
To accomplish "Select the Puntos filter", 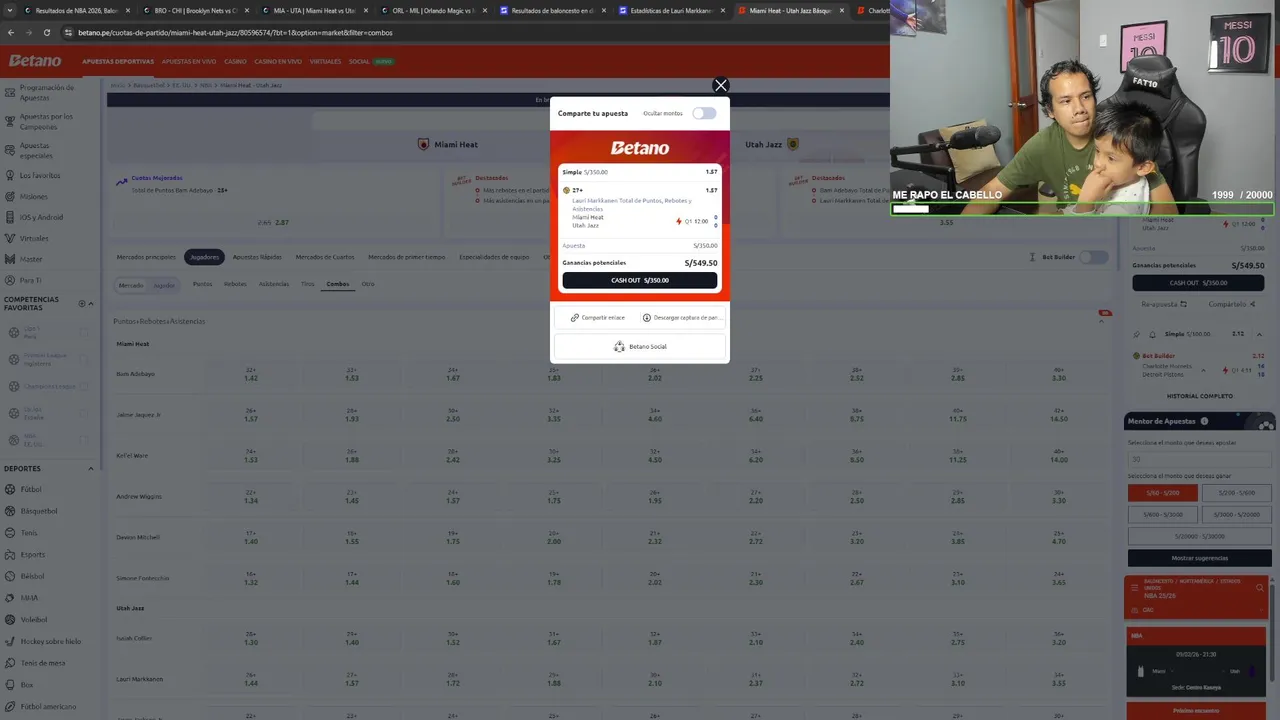I will click(x=202, y=284).
